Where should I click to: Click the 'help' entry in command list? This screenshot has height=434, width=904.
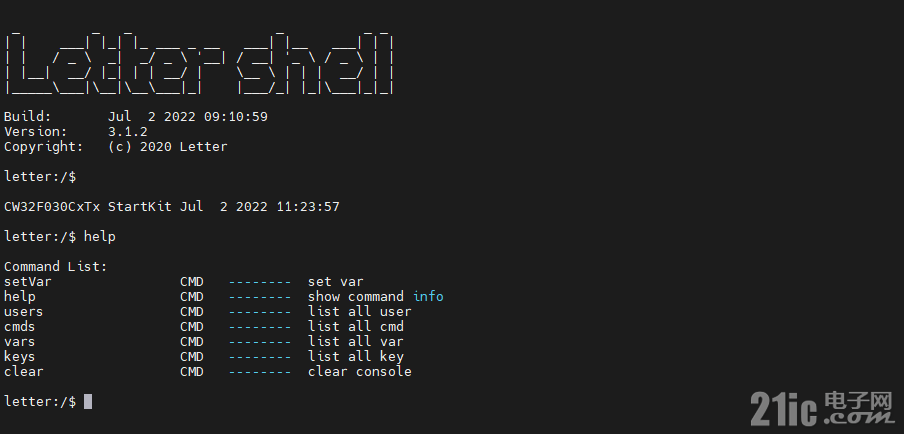[20, 297]
